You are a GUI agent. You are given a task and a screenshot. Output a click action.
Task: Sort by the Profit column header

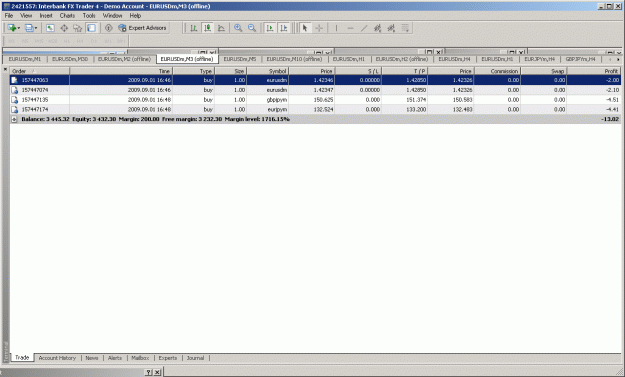coord(594,71)
